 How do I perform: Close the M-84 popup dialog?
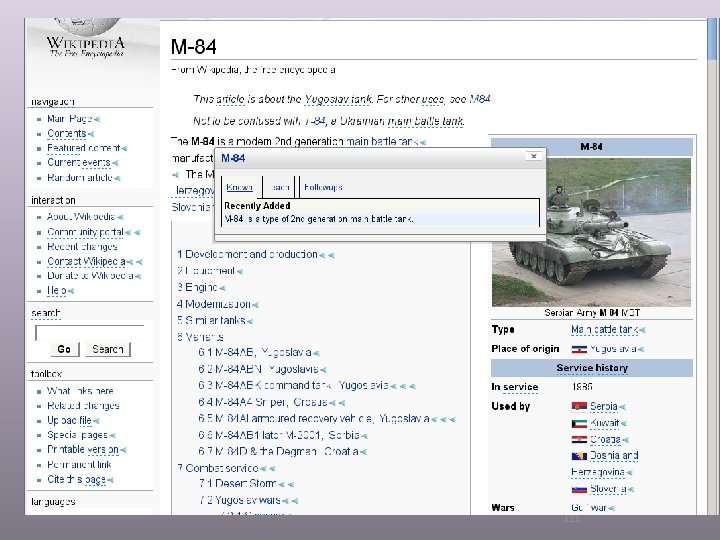coord(534,156)
